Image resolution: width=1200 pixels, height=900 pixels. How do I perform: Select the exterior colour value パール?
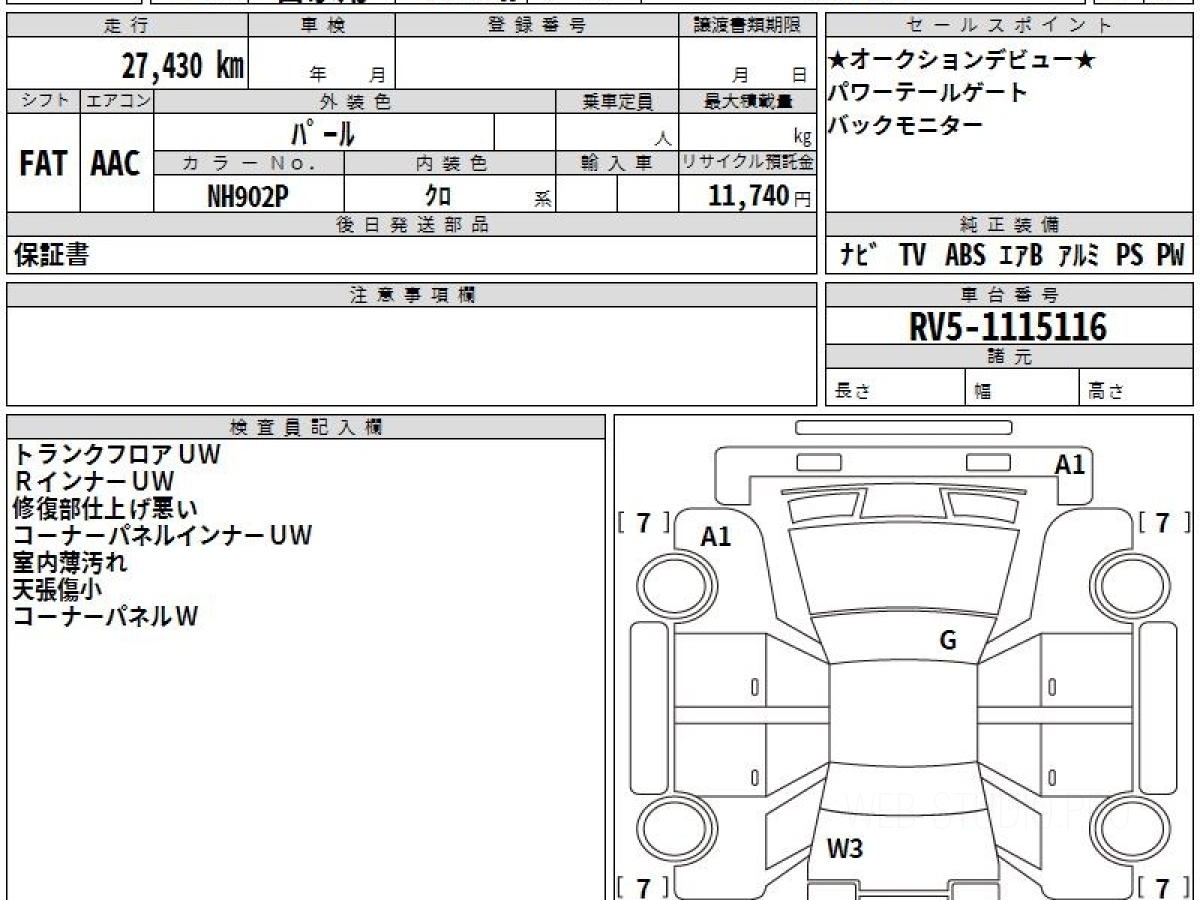(x=323, y=133)
